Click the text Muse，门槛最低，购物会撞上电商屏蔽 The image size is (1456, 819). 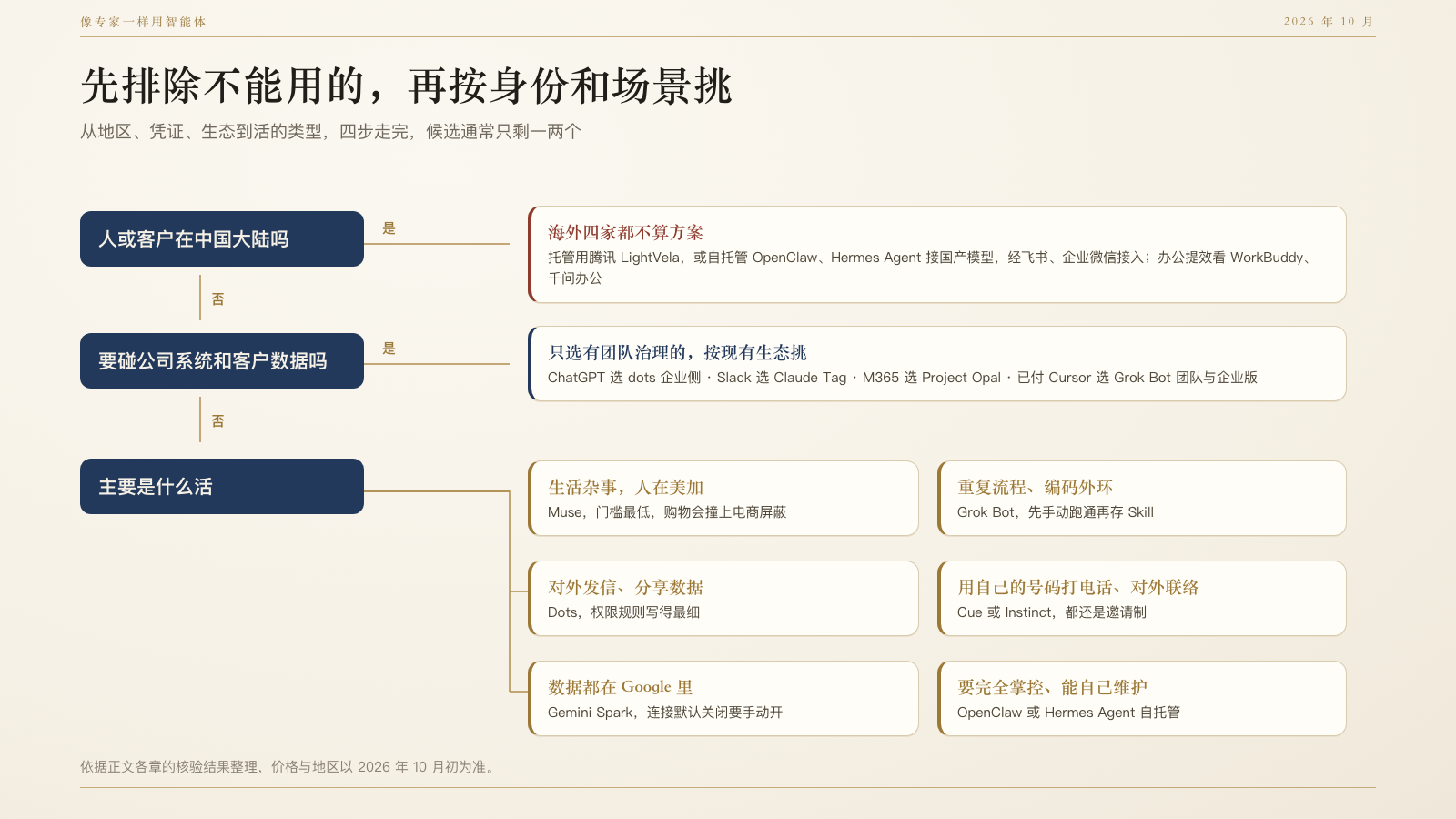coord(667,512)
